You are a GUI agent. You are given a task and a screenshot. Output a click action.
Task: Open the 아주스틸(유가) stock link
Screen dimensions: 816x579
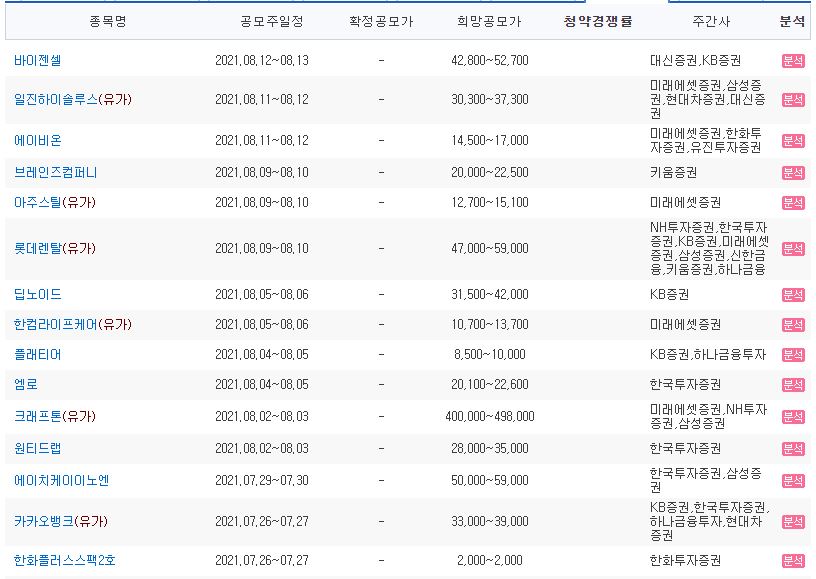click(x=55, y=202)
